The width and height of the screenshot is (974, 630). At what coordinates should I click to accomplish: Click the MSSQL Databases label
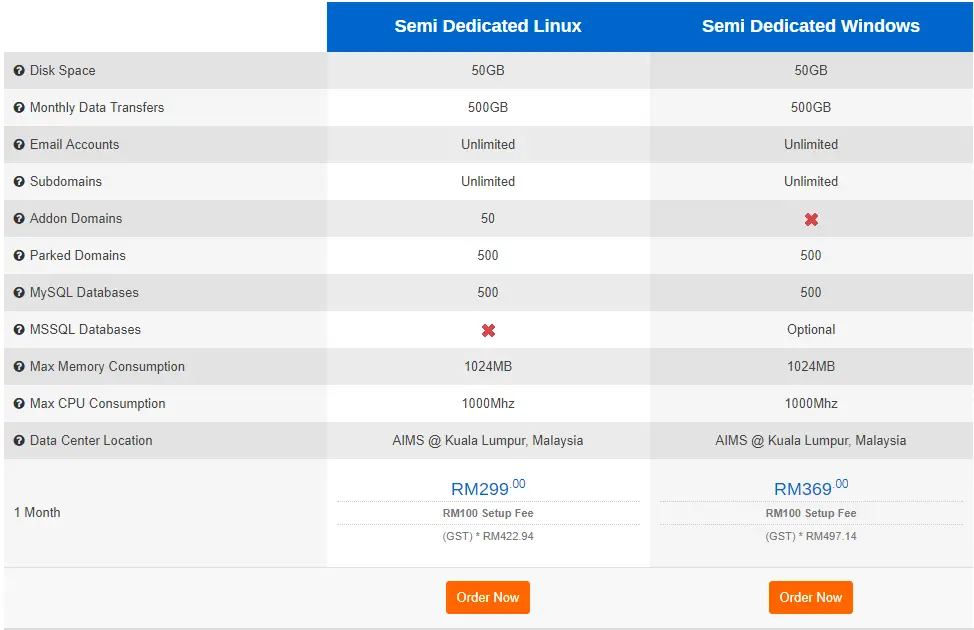pos(85,329)
